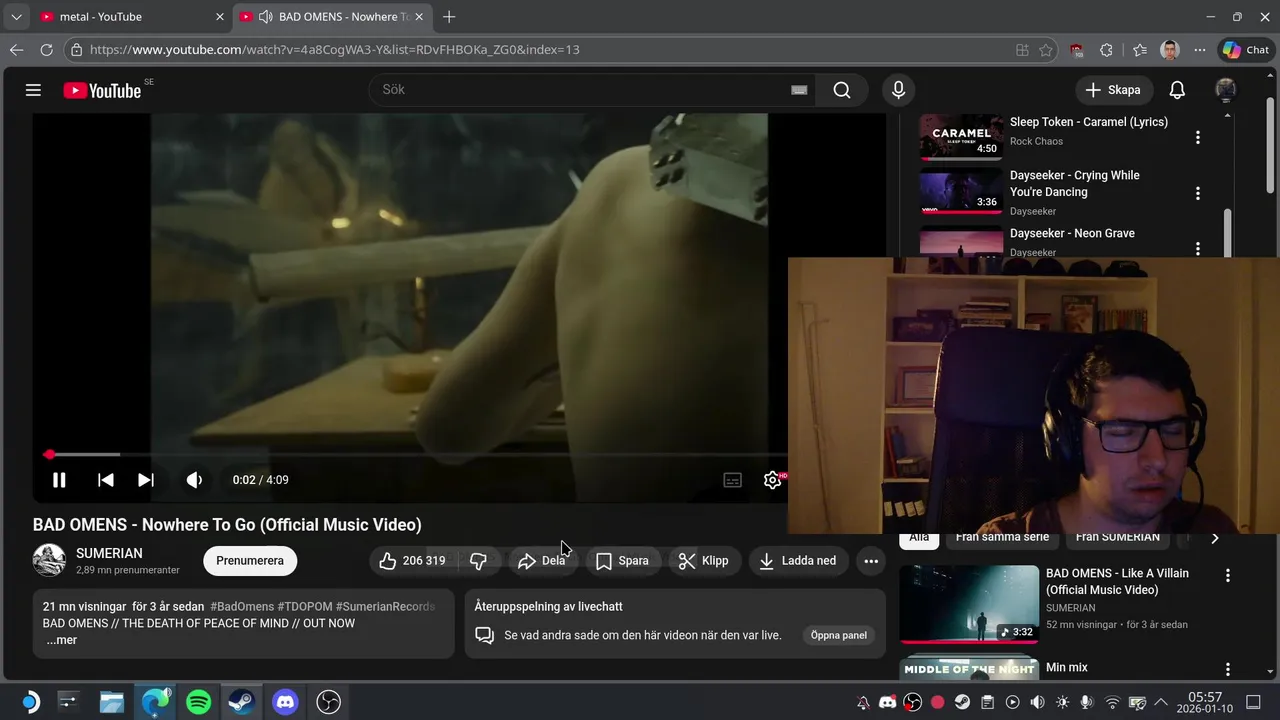Expand description with ...mer
The width and height of the screenshot is (1280, 720).
(x=61, y=640)
